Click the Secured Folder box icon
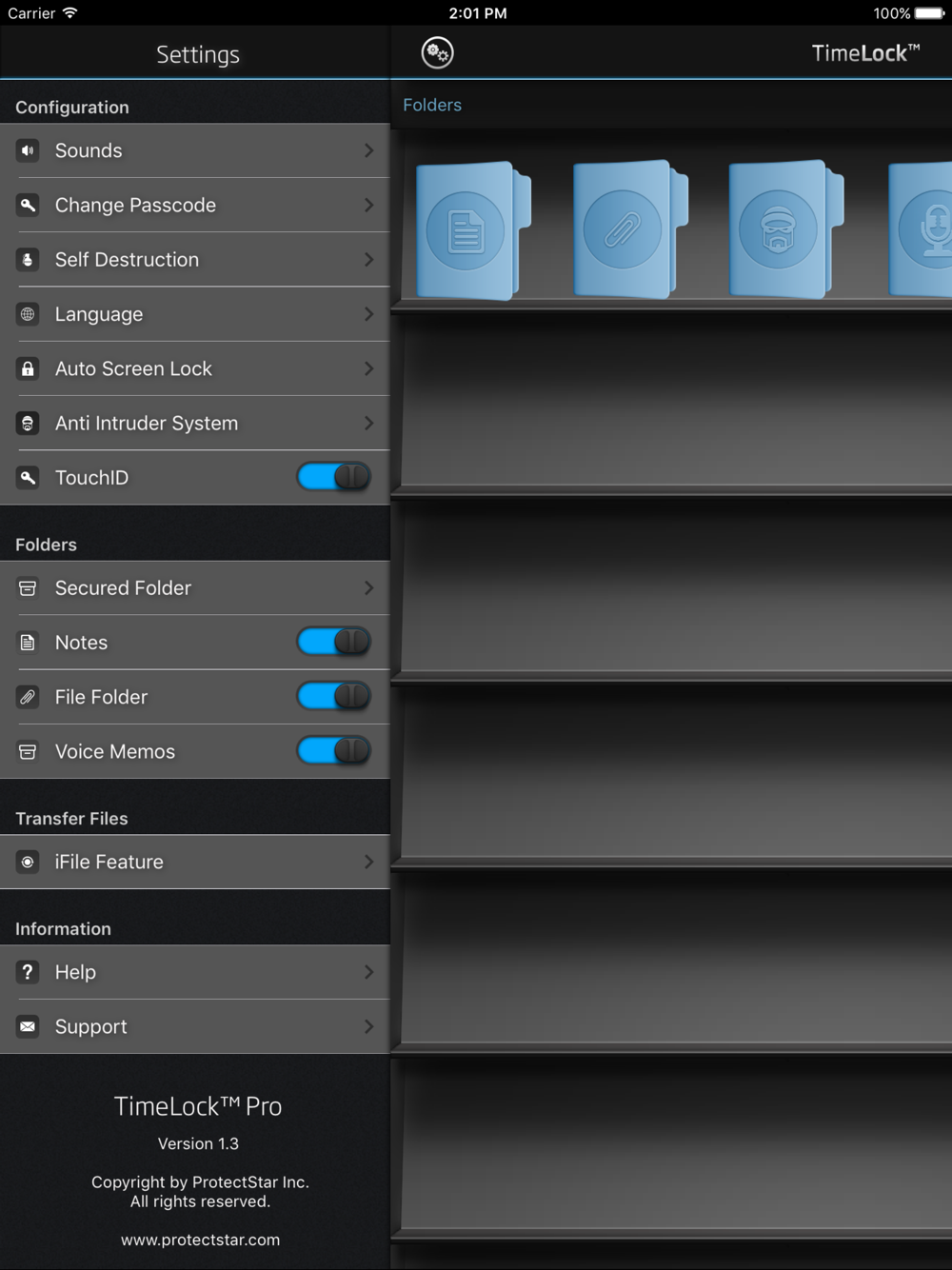Screen dimensions: 952x1270 28,588
